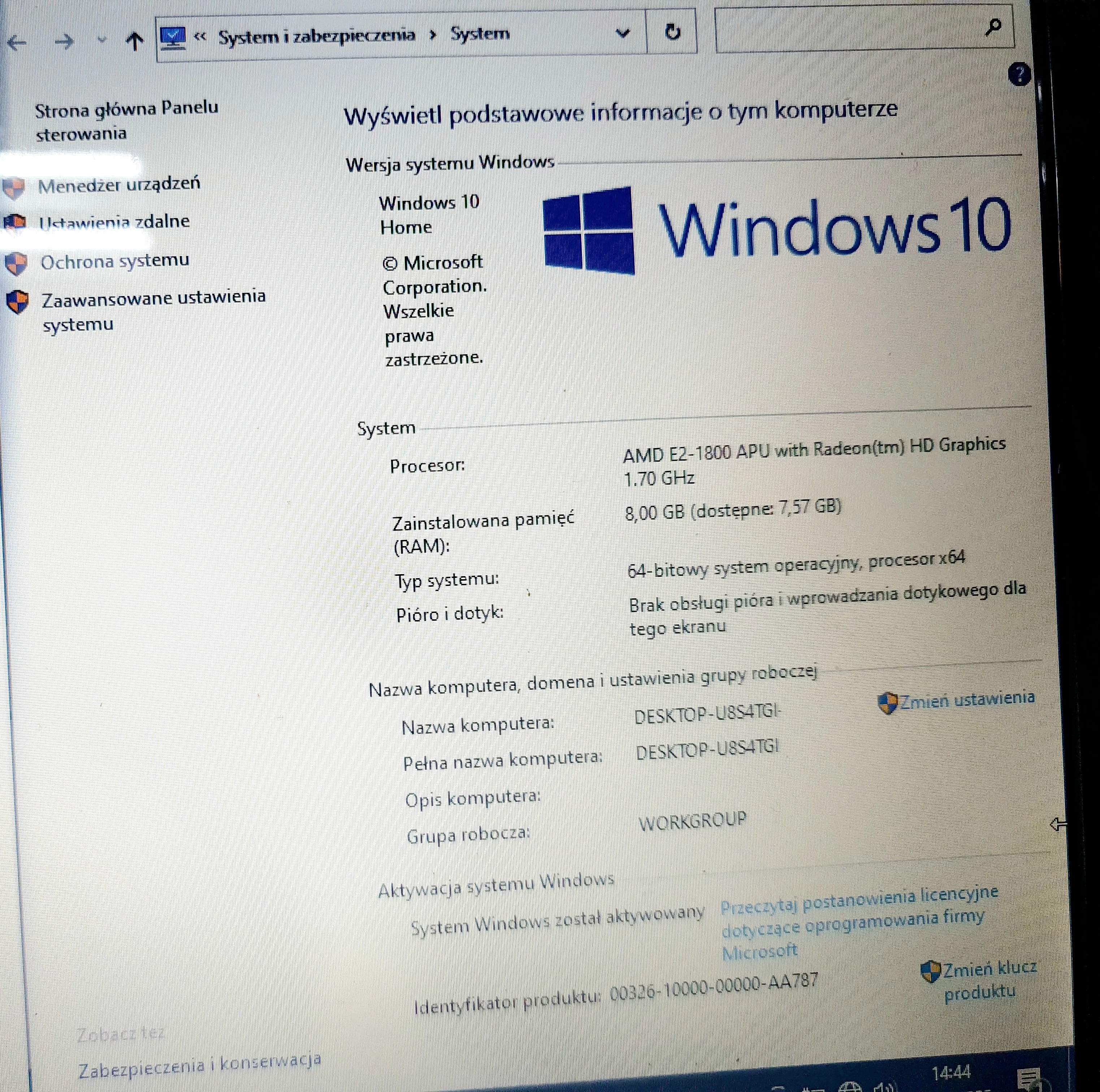Click shield icon beside Zaawansowane ustawienia

[x=18, y=302]
